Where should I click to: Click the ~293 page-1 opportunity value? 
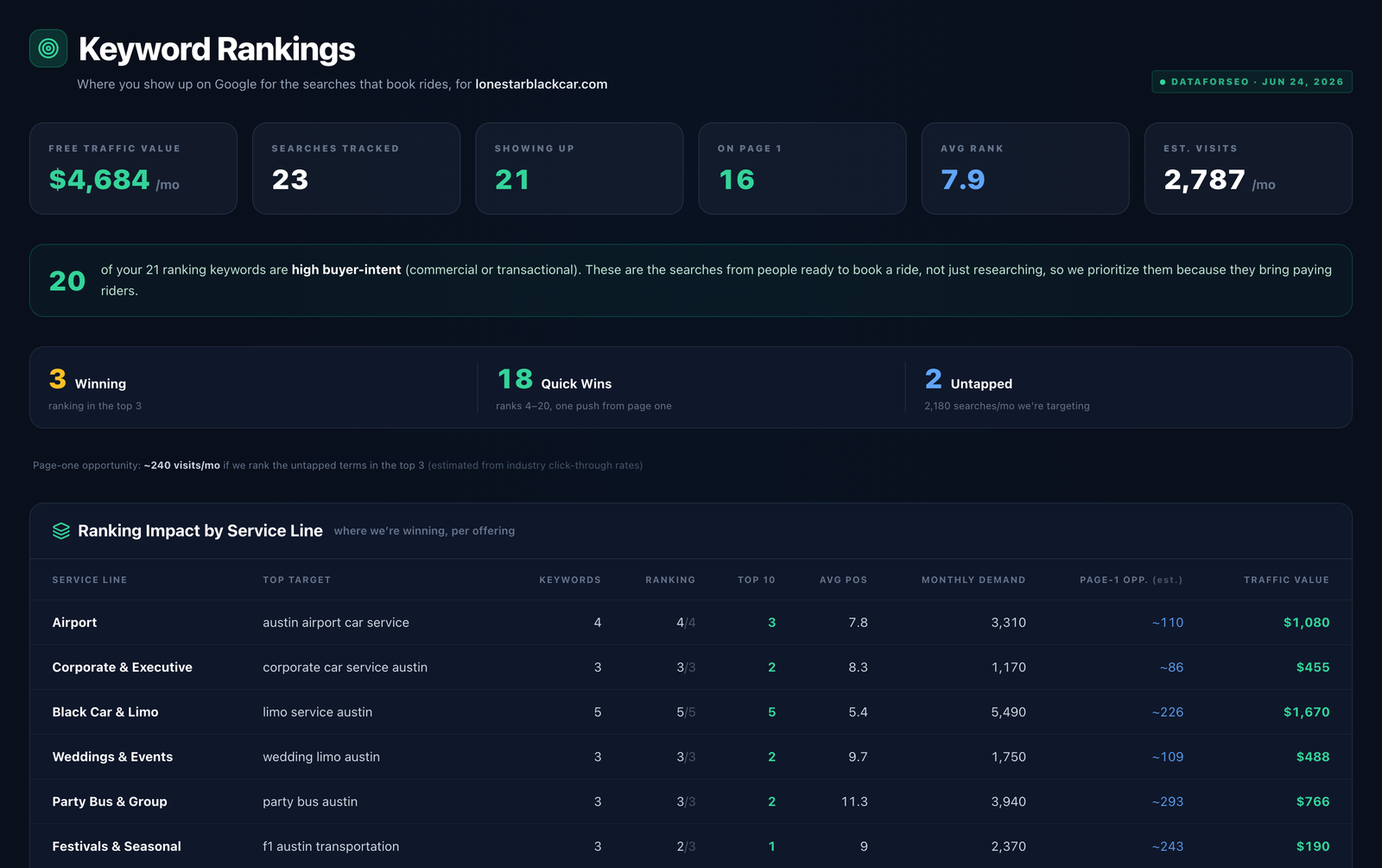point(1167,802)
